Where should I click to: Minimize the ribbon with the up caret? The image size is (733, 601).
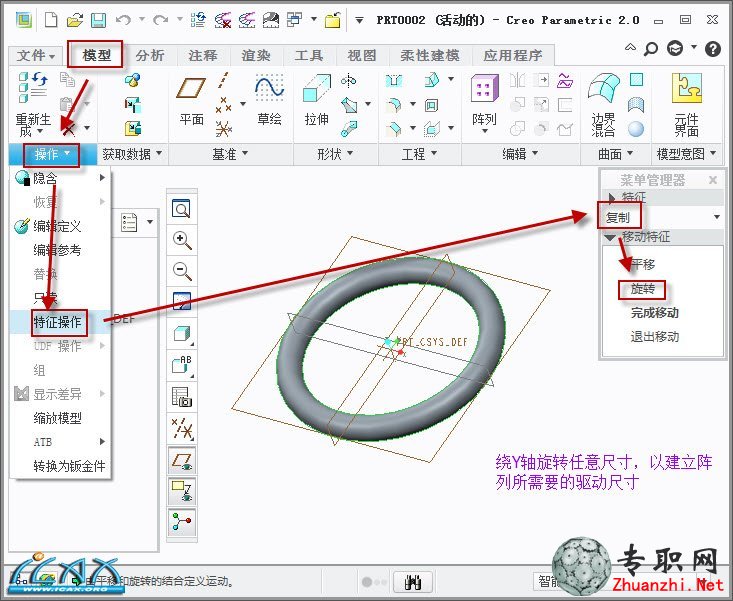(x=630, y=48)
